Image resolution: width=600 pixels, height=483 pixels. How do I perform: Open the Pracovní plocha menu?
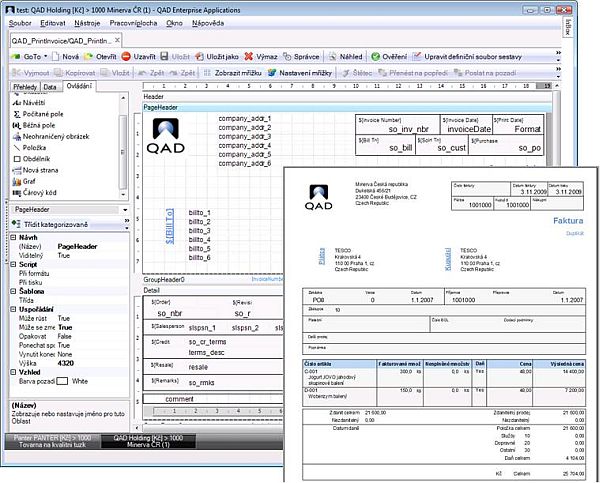(x=133, y=23)
